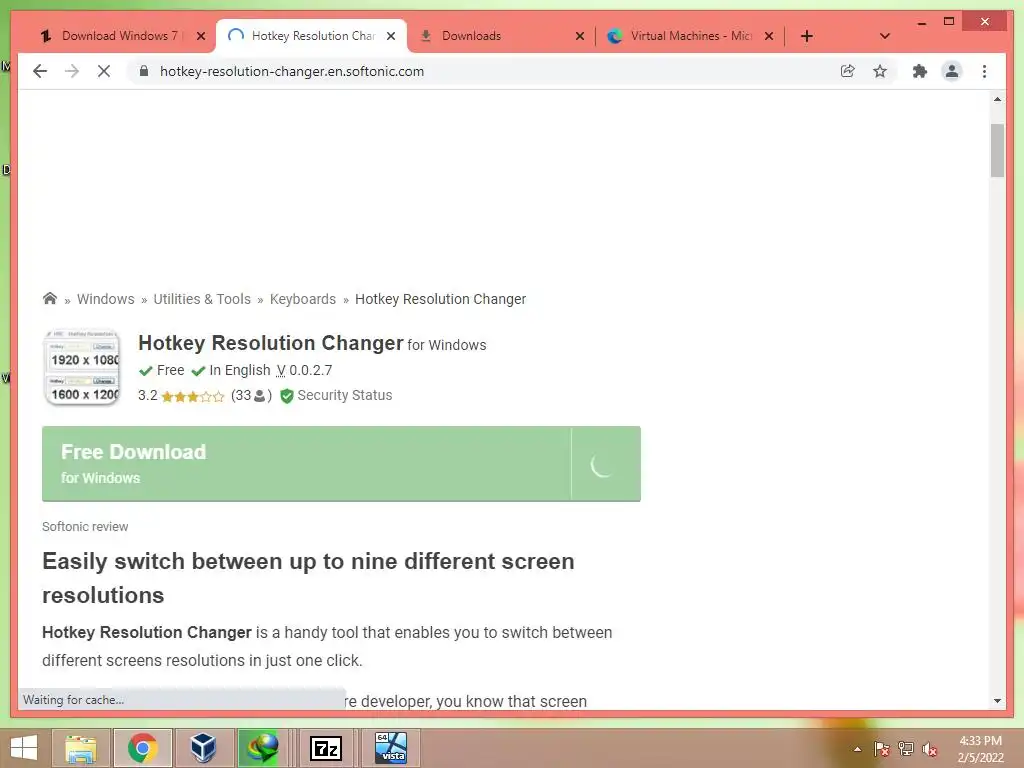Screen dimensions: 1024x768
Task: Open the Chrome profile avatar
Action: (x=952, y=71)
